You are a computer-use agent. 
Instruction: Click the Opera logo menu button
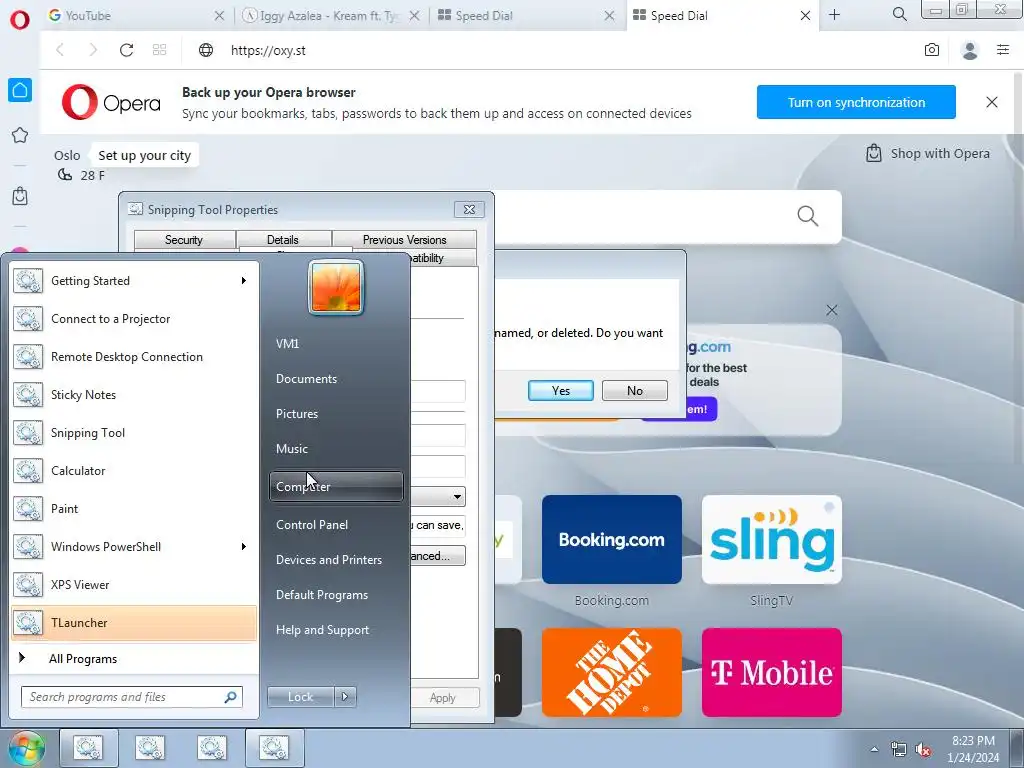click(20, 20)
